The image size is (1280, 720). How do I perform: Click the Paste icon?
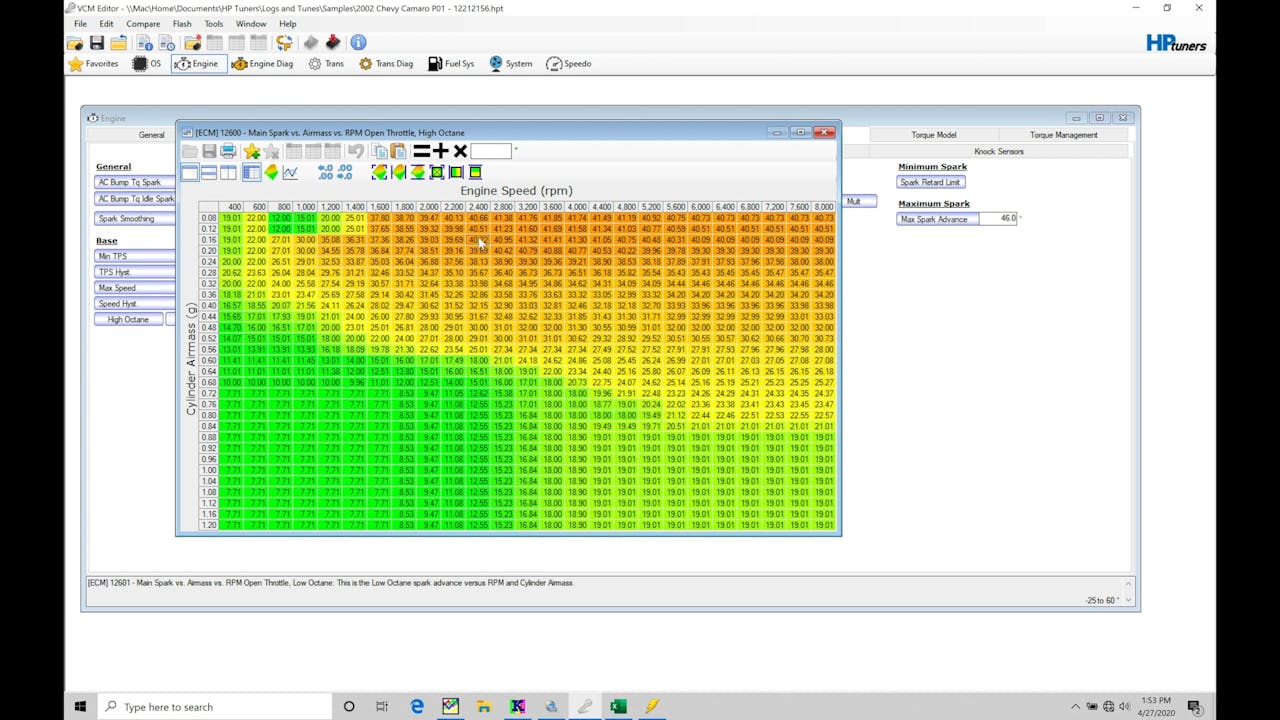[x=398, y=150]
